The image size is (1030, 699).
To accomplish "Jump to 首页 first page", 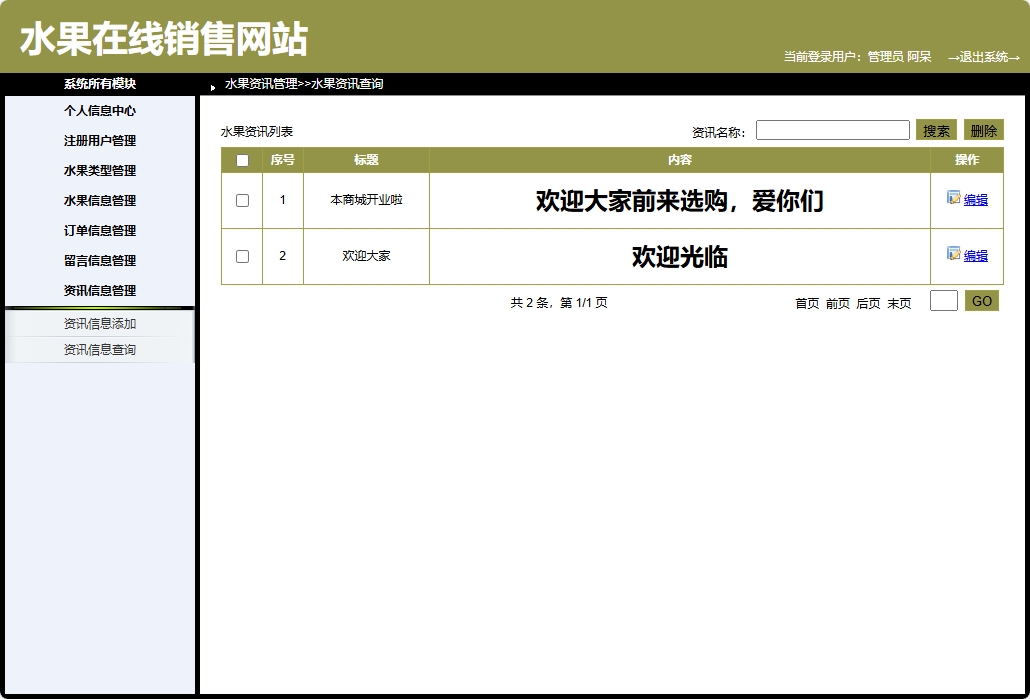I will pyautogui.click(x=806, y=302).
